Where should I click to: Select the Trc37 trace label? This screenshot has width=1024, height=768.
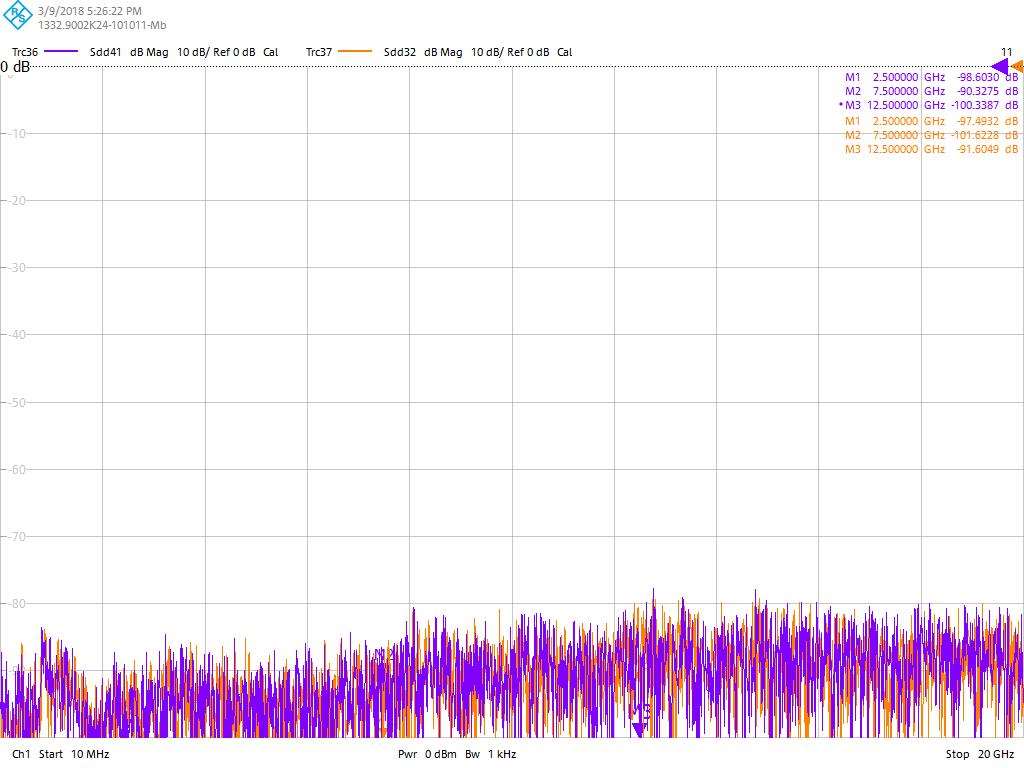coord(319,52)
